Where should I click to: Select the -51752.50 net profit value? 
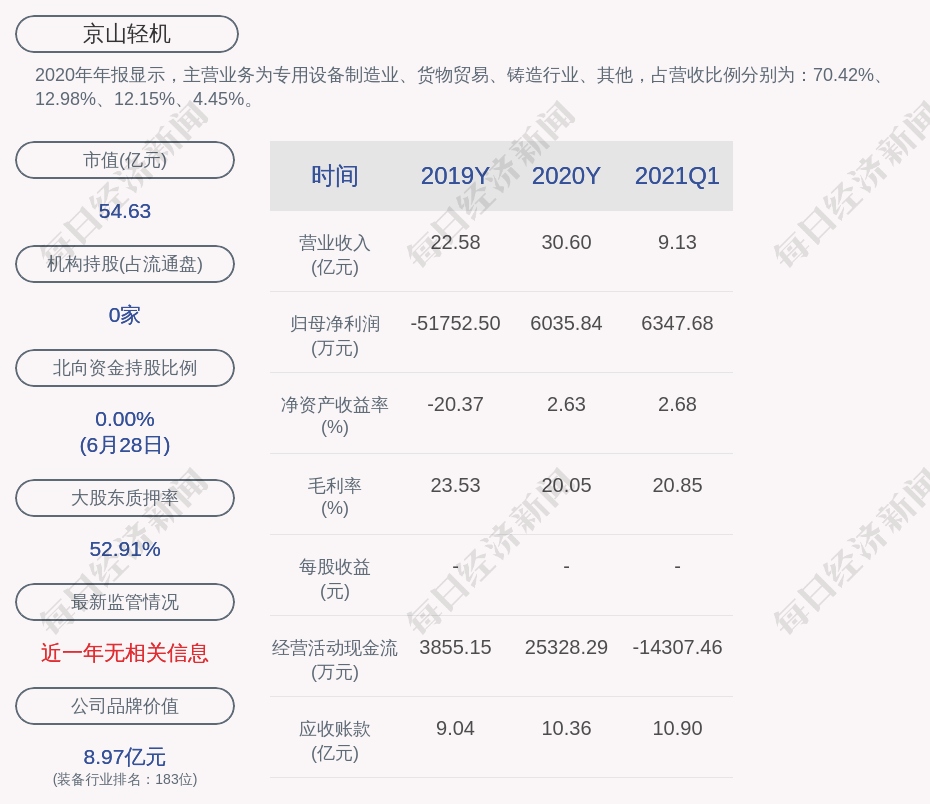455,324
